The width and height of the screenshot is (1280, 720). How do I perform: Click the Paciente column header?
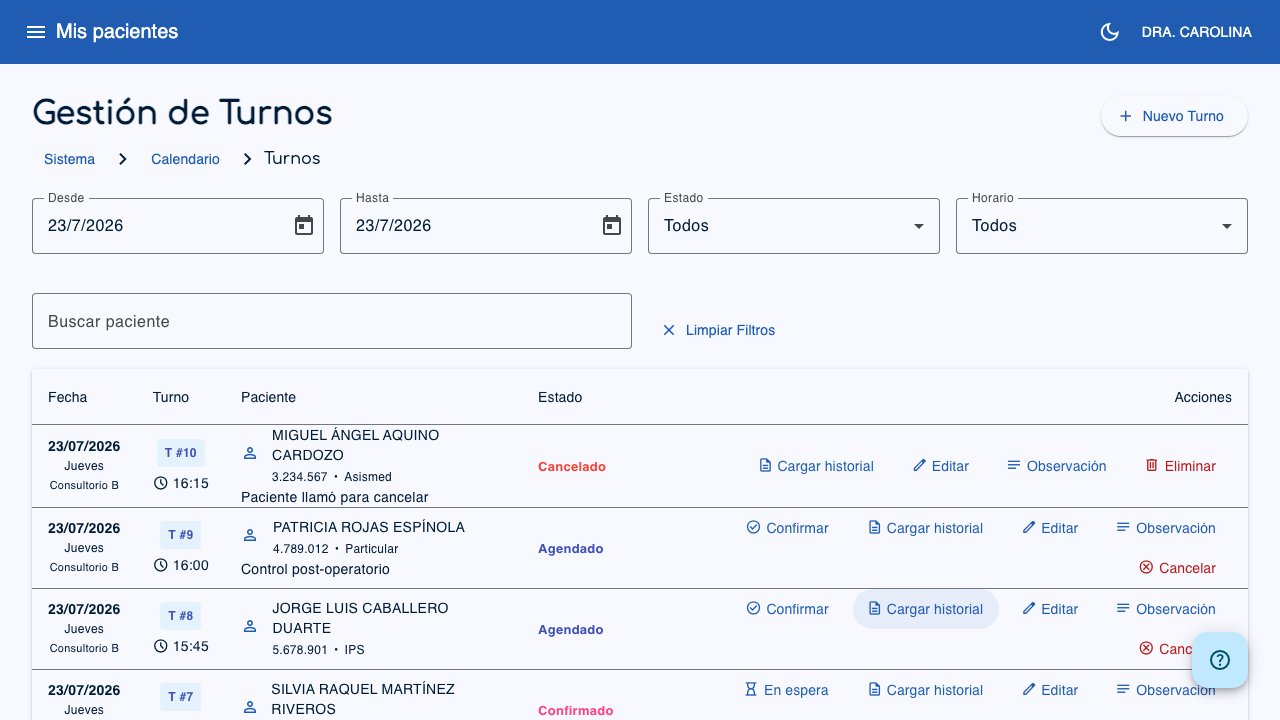268,397
